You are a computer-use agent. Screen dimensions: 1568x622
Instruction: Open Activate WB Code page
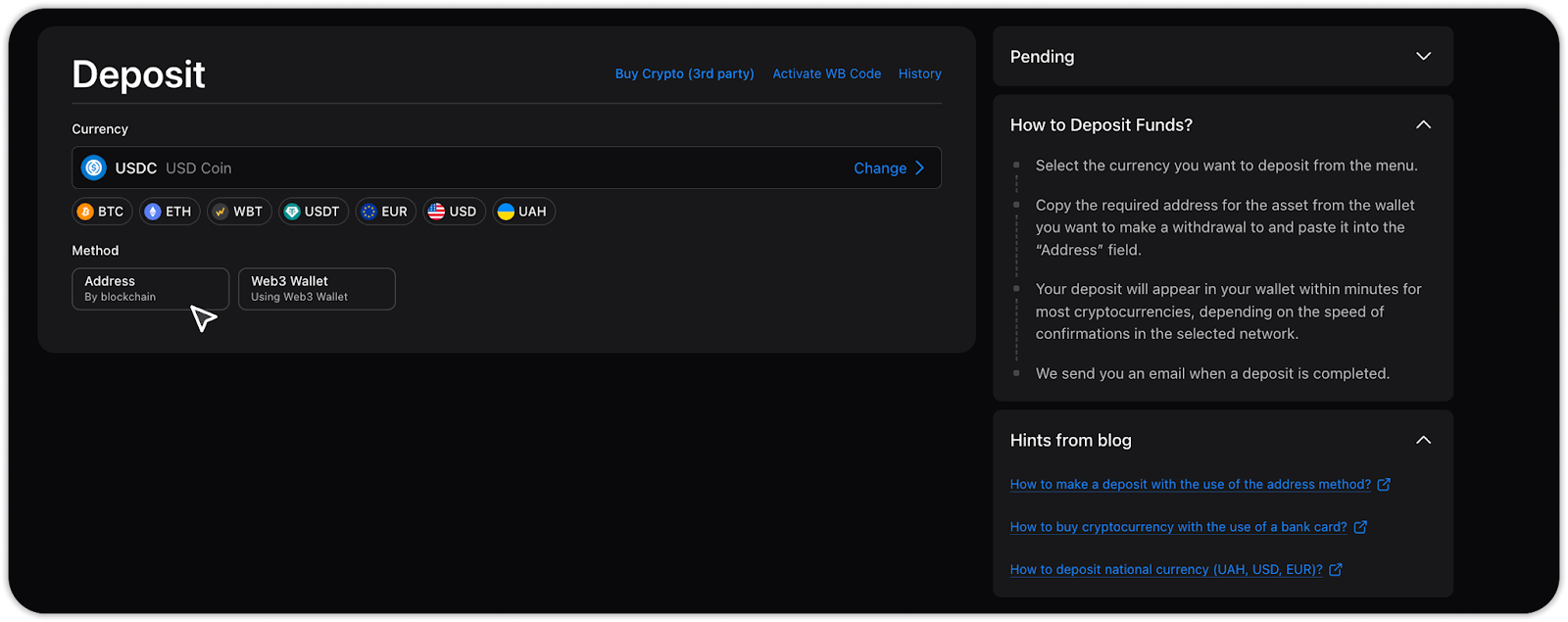826,73
